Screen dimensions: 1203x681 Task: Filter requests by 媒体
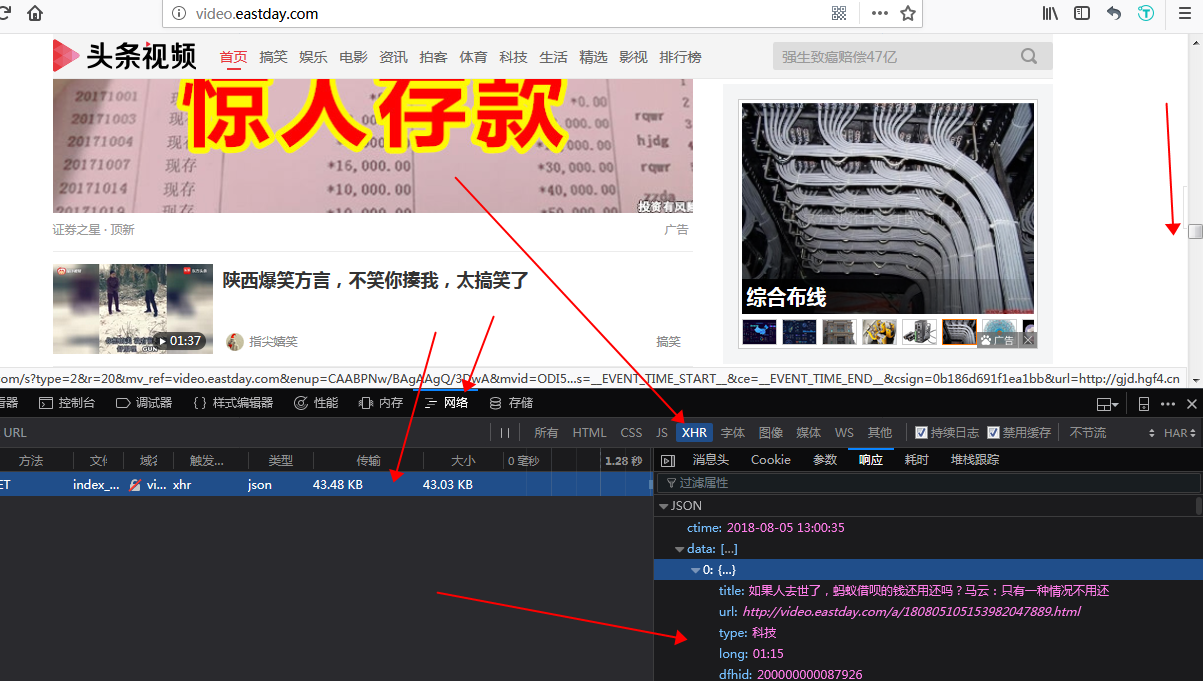(809, 433)
